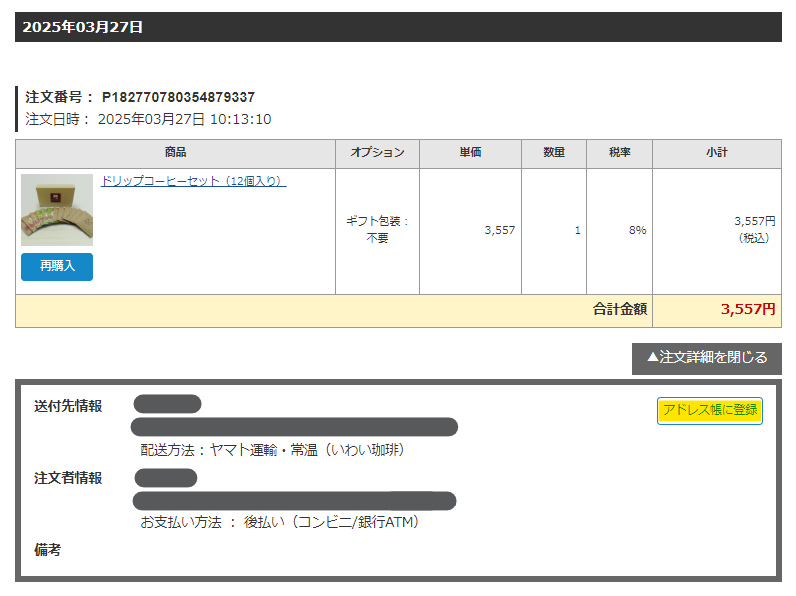Click the 合計金額 label
Viewport: 796px width, 596px height.
point(620,310)
